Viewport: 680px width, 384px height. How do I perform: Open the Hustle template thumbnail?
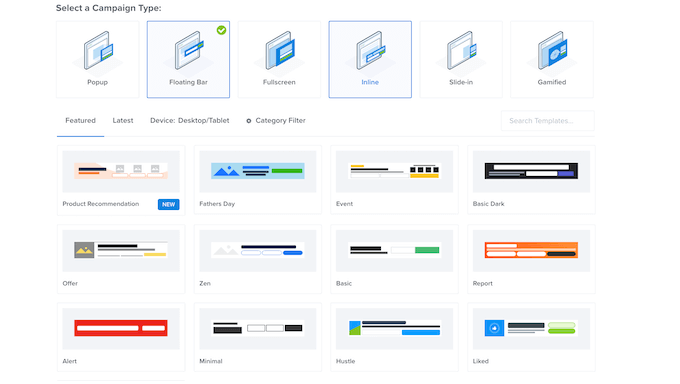pyautogui.click(x=394, y=329)
